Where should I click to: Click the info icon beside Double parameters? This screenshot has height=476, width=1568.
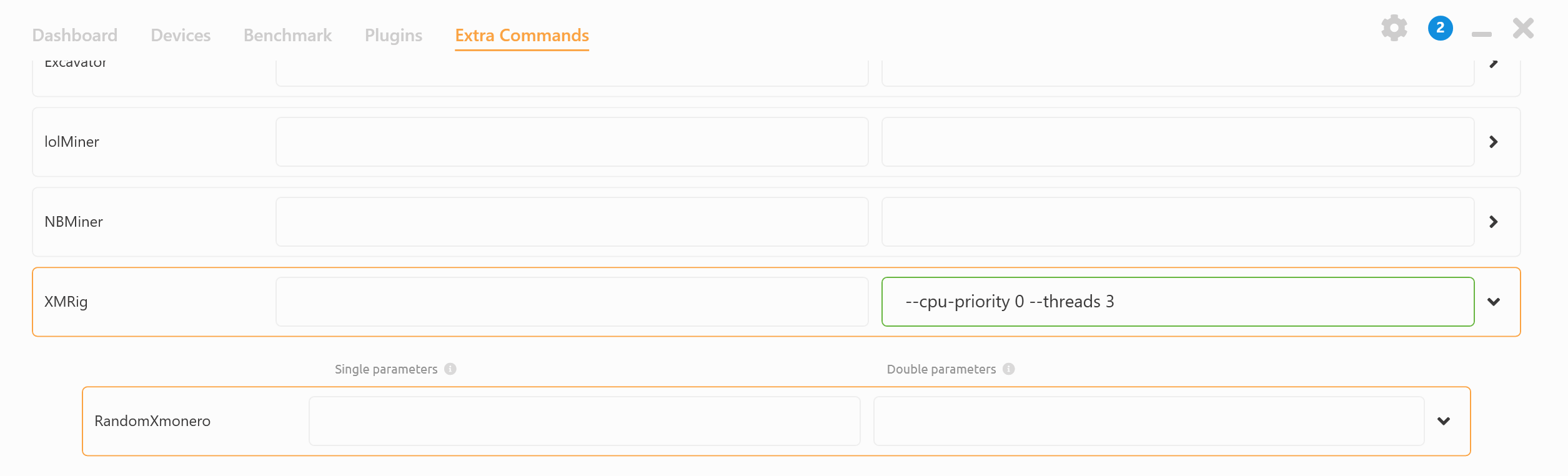point(1008,369)
